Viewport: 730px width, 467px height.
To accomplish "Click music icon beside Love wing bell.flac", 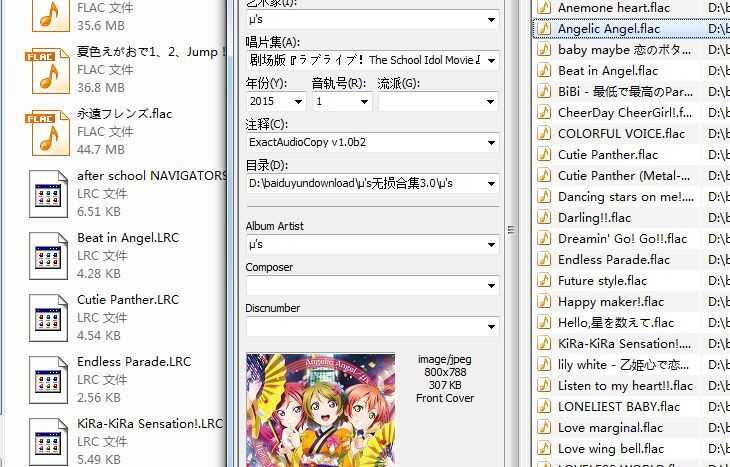I will tap(544, 448).
